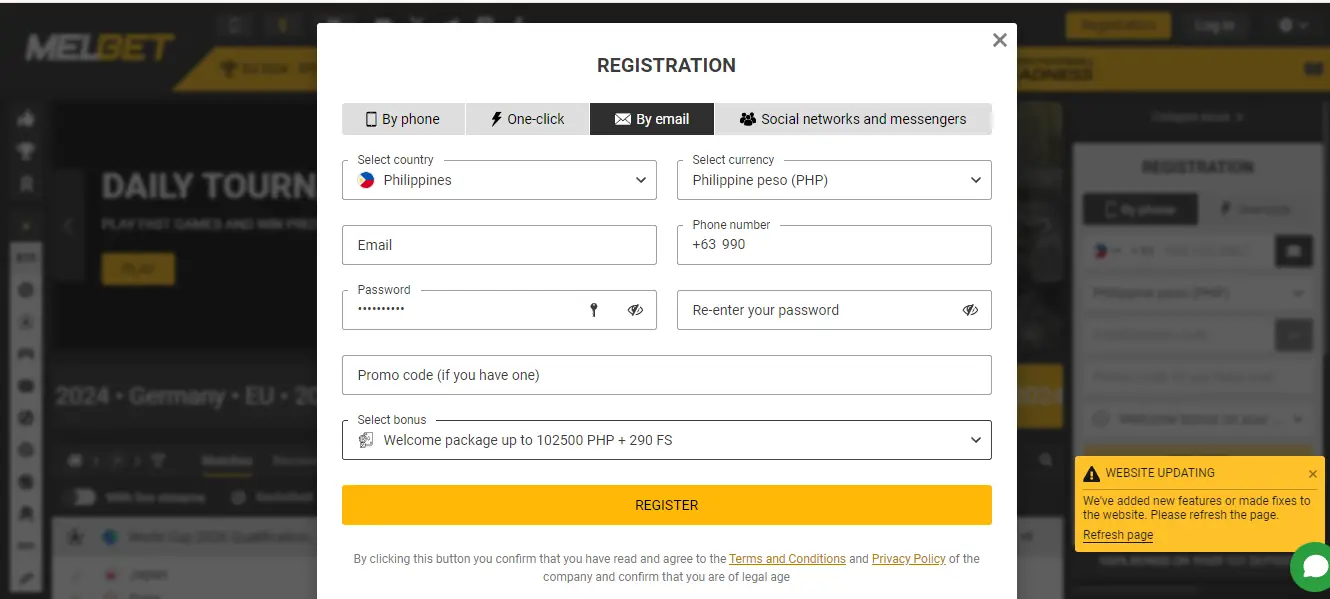Click the gift icon in Select bonus field
Viewport: 1330px width, 599px height.
367,440
